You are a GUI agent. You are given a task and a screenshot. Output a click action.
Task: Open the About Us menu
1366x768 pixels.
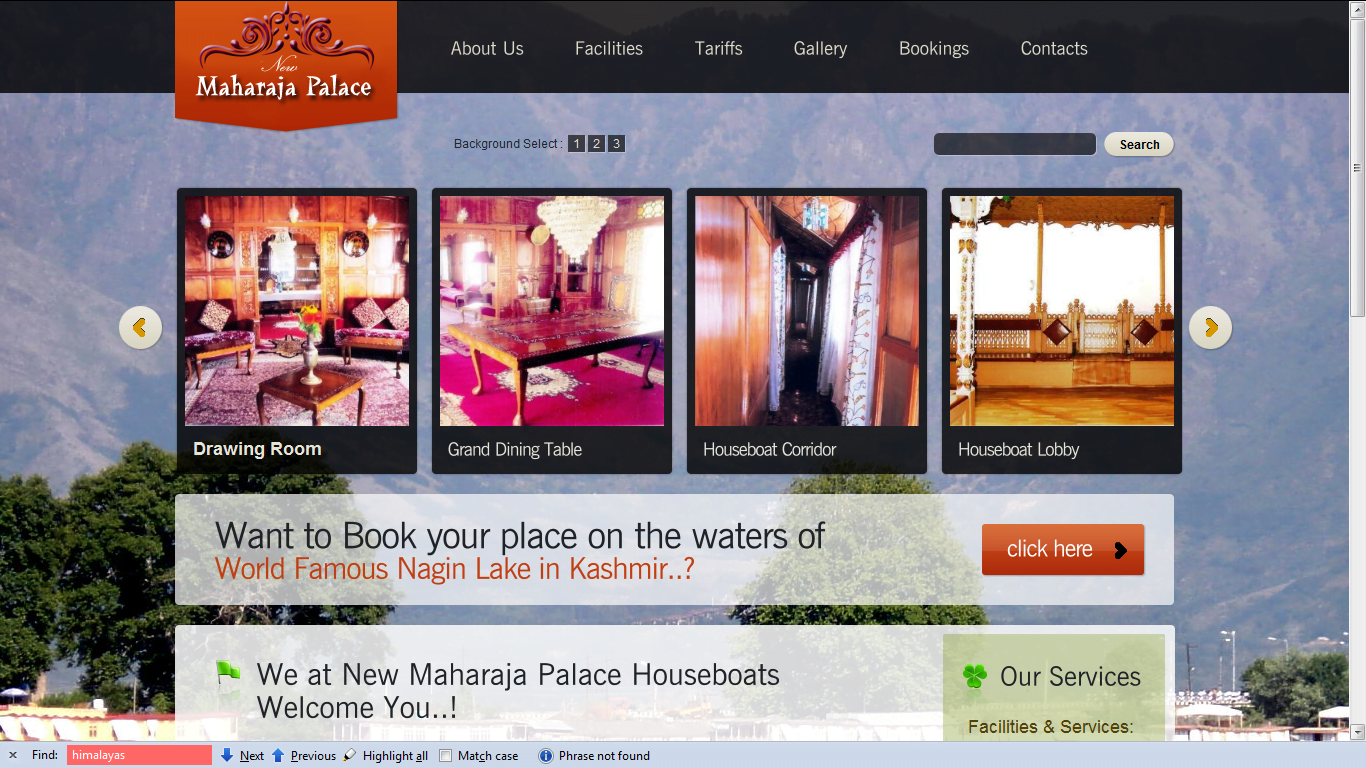coord(487,48)
